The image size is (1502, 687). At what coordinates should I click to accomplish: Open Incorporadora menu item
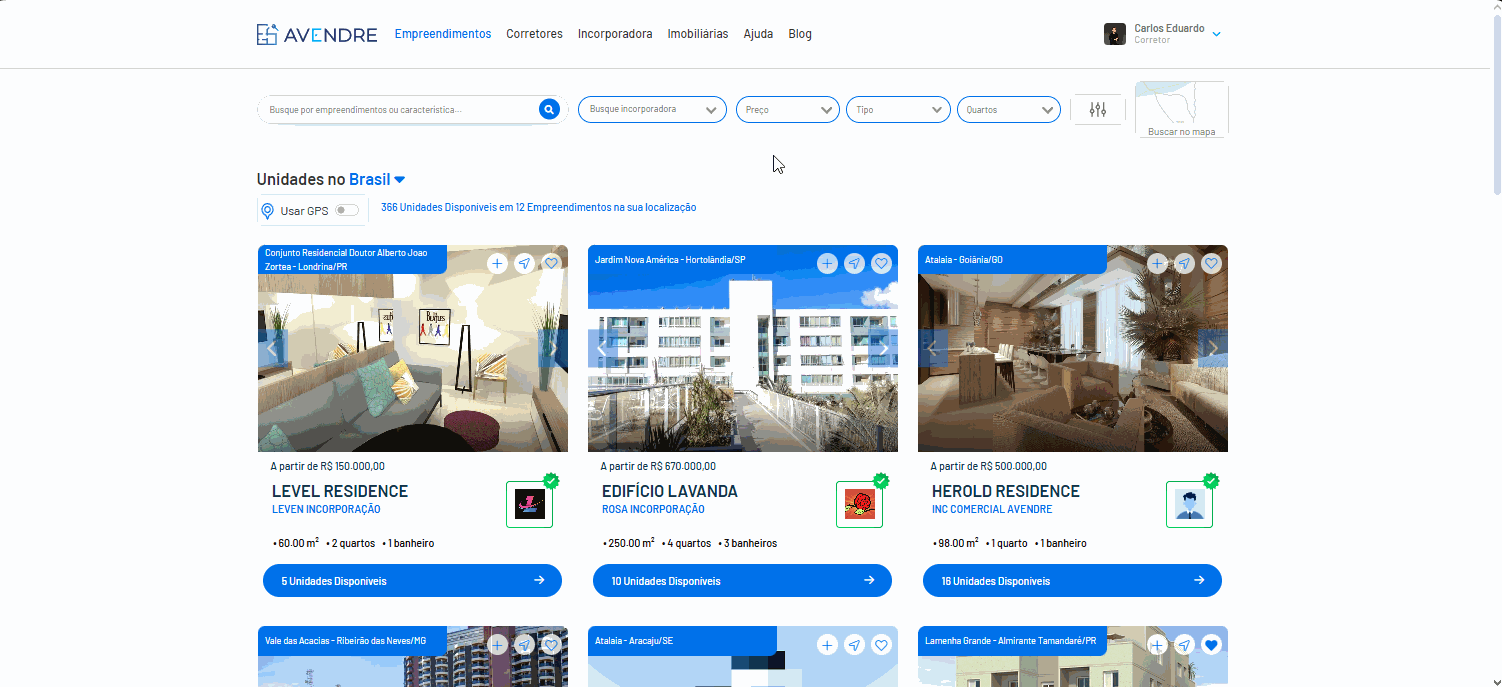(615, 34)
